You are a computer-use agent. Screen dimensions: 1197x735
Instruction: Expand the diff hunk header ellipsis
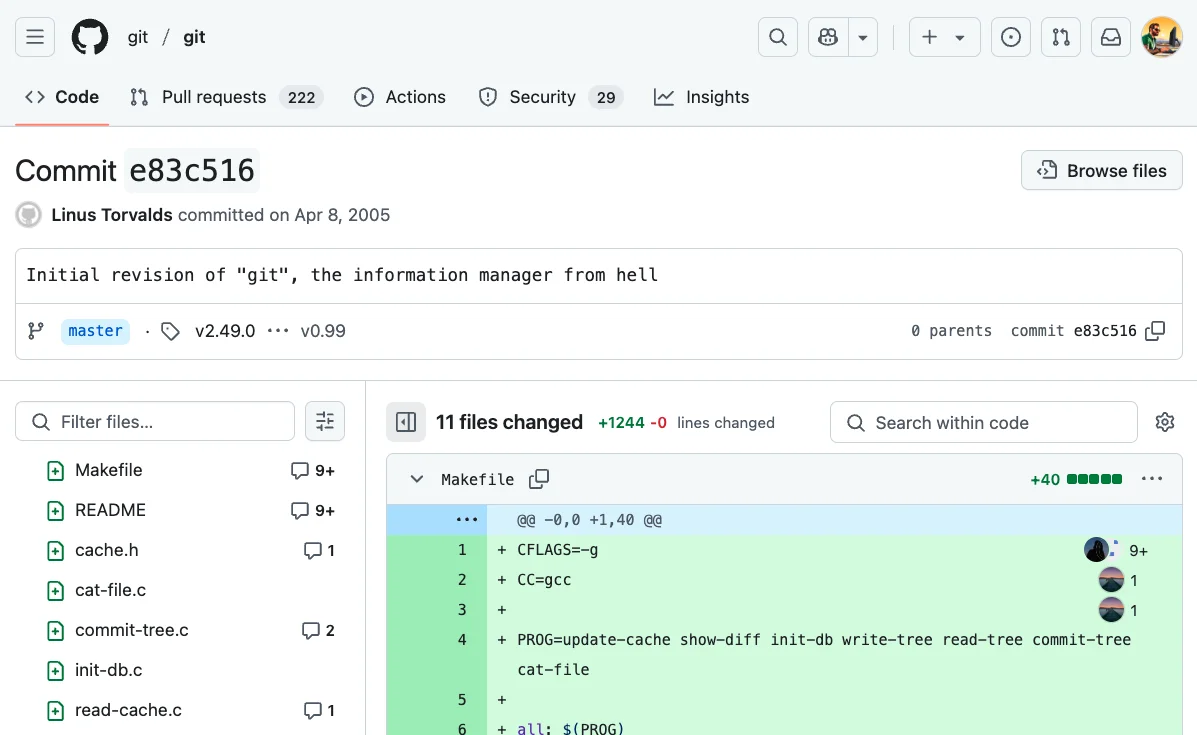466,520
